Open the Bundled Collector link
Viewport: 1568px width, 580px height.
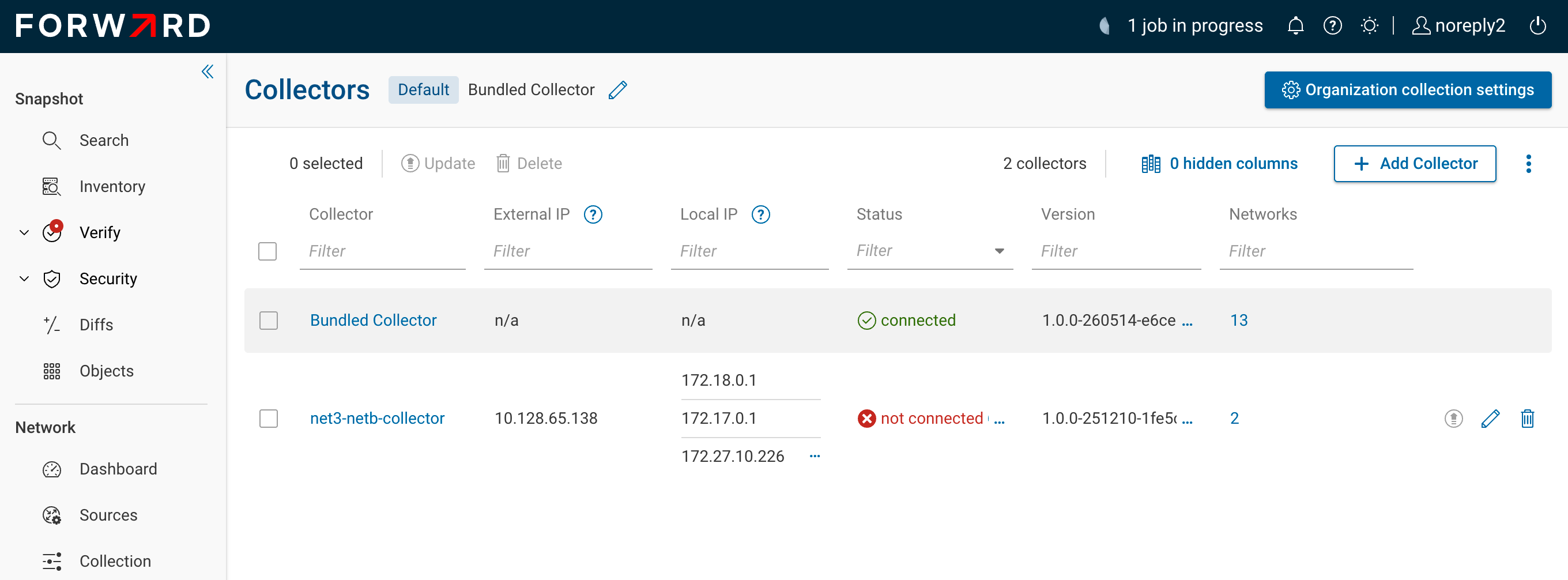[373, 321]
